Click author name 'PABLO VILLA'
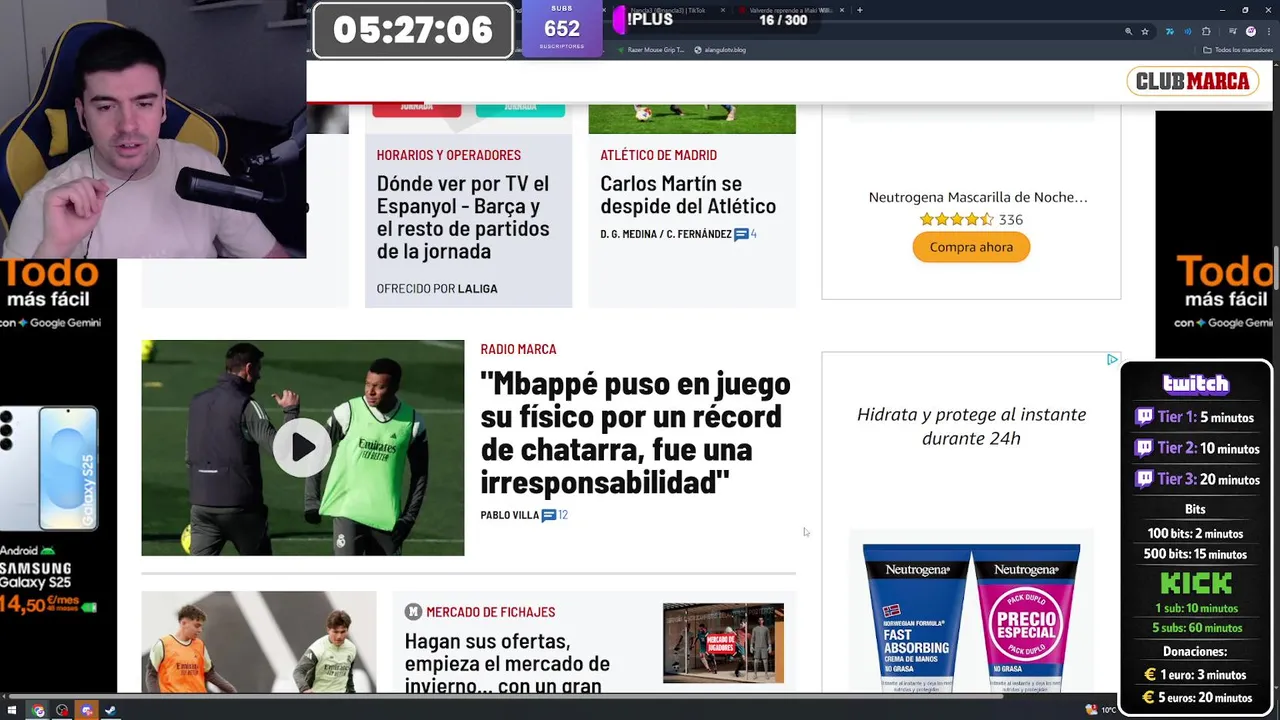 tap(509, 515)
